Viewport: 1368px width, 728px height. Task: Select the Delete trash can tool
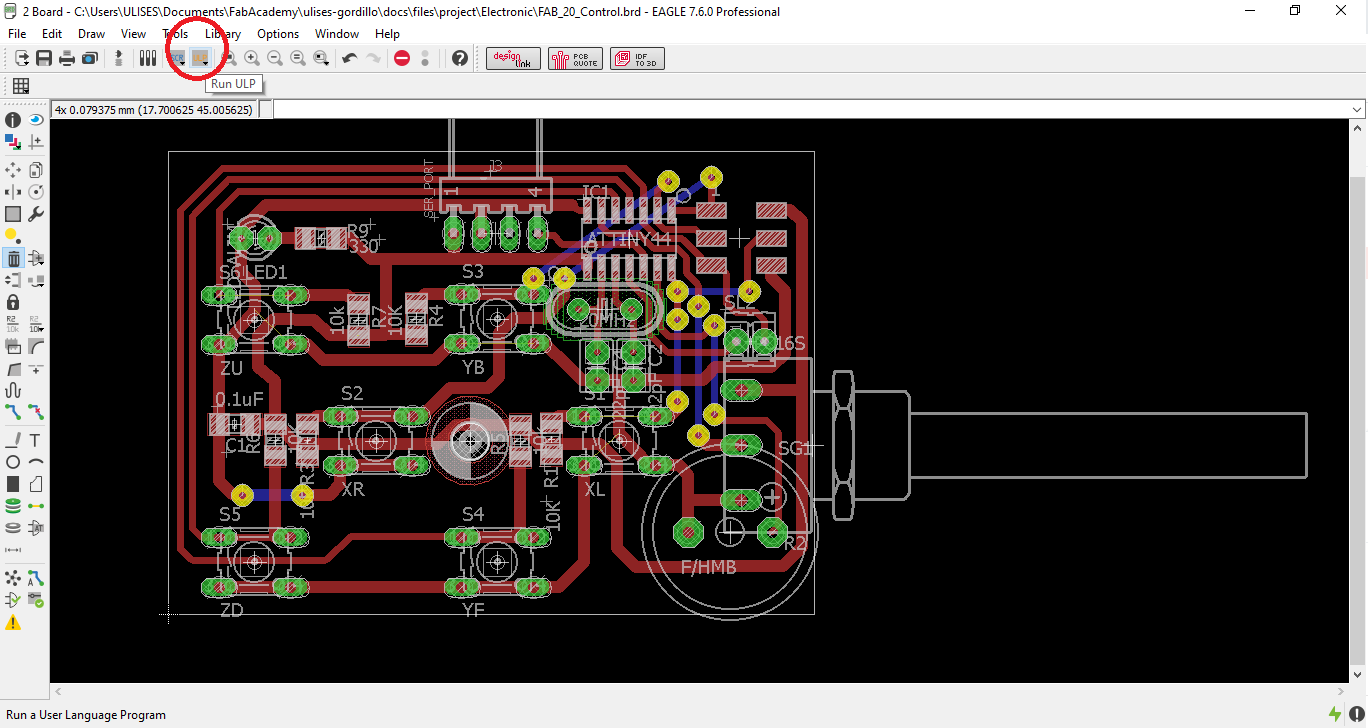[14, 258]
